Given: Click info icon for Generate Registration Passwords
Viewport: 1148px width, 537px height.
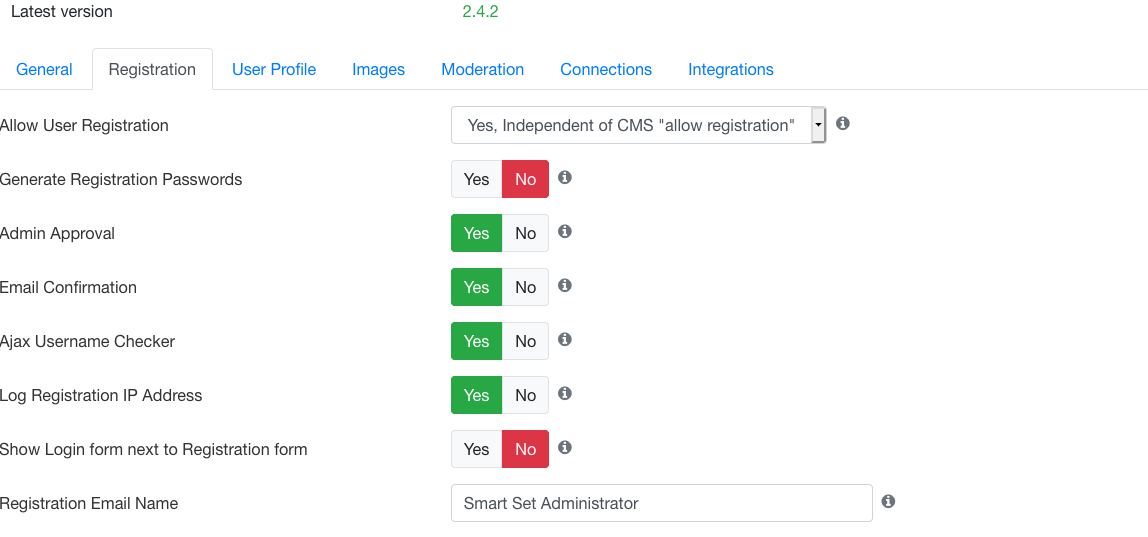Looking at the screenshot, I should (x=564, y=177).
